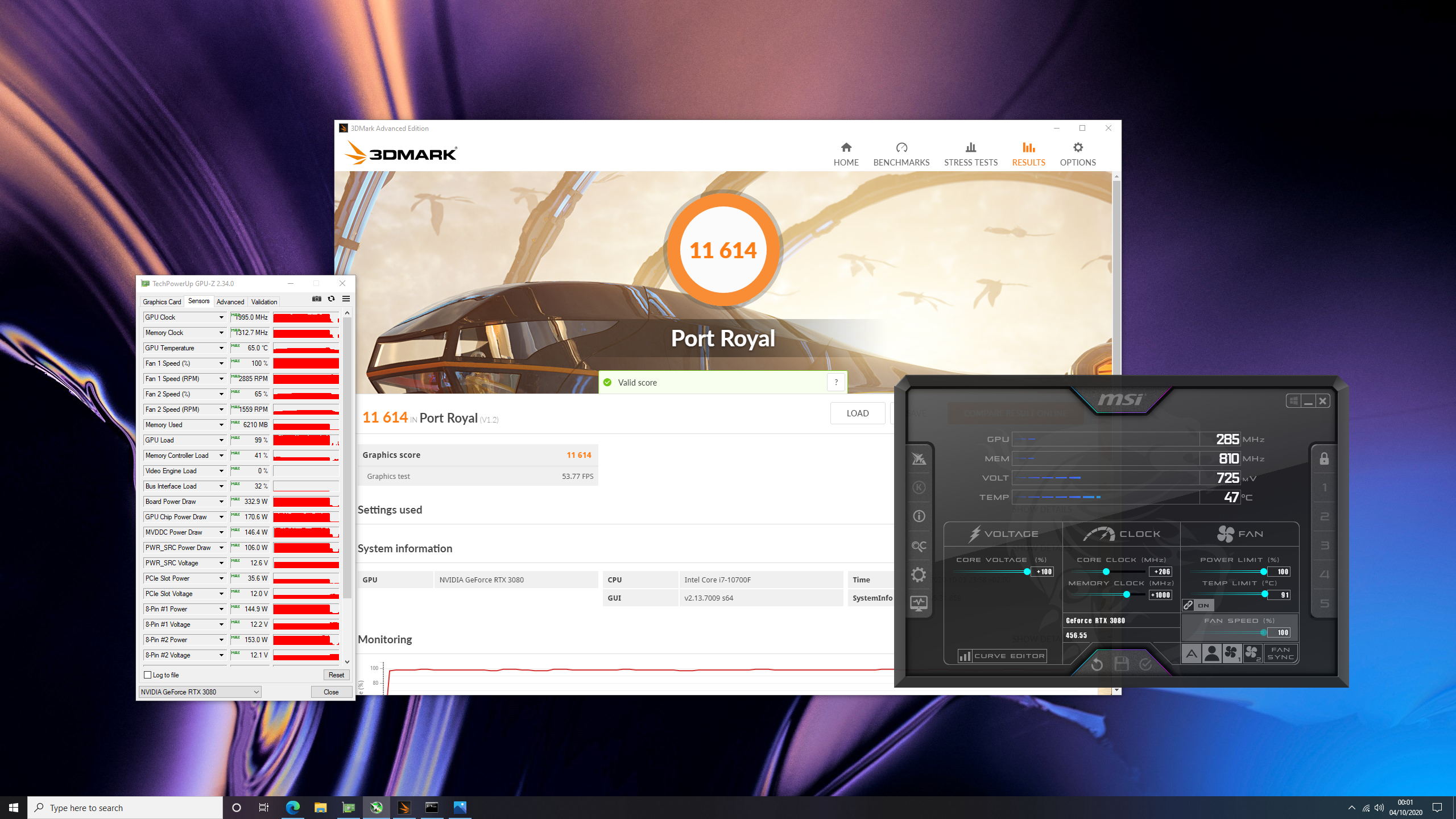Click GPU-Z refresh icon

331,299
